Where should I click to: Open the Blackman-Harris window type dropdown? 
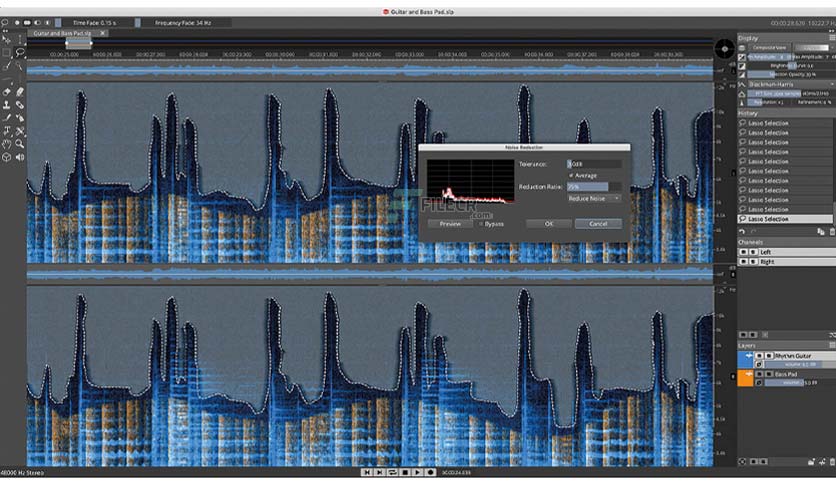coord(791,84)
